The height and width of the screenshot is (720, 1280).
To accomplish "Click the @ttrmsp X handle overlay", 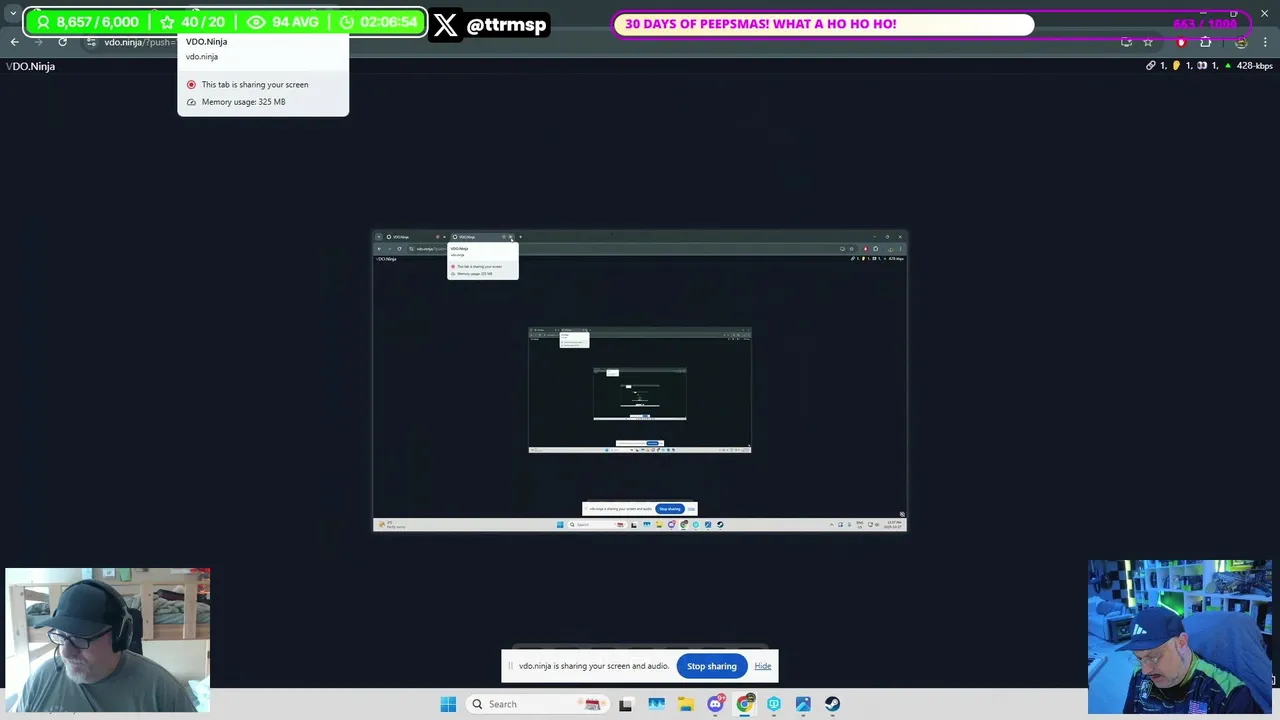I will pos(490,24).
